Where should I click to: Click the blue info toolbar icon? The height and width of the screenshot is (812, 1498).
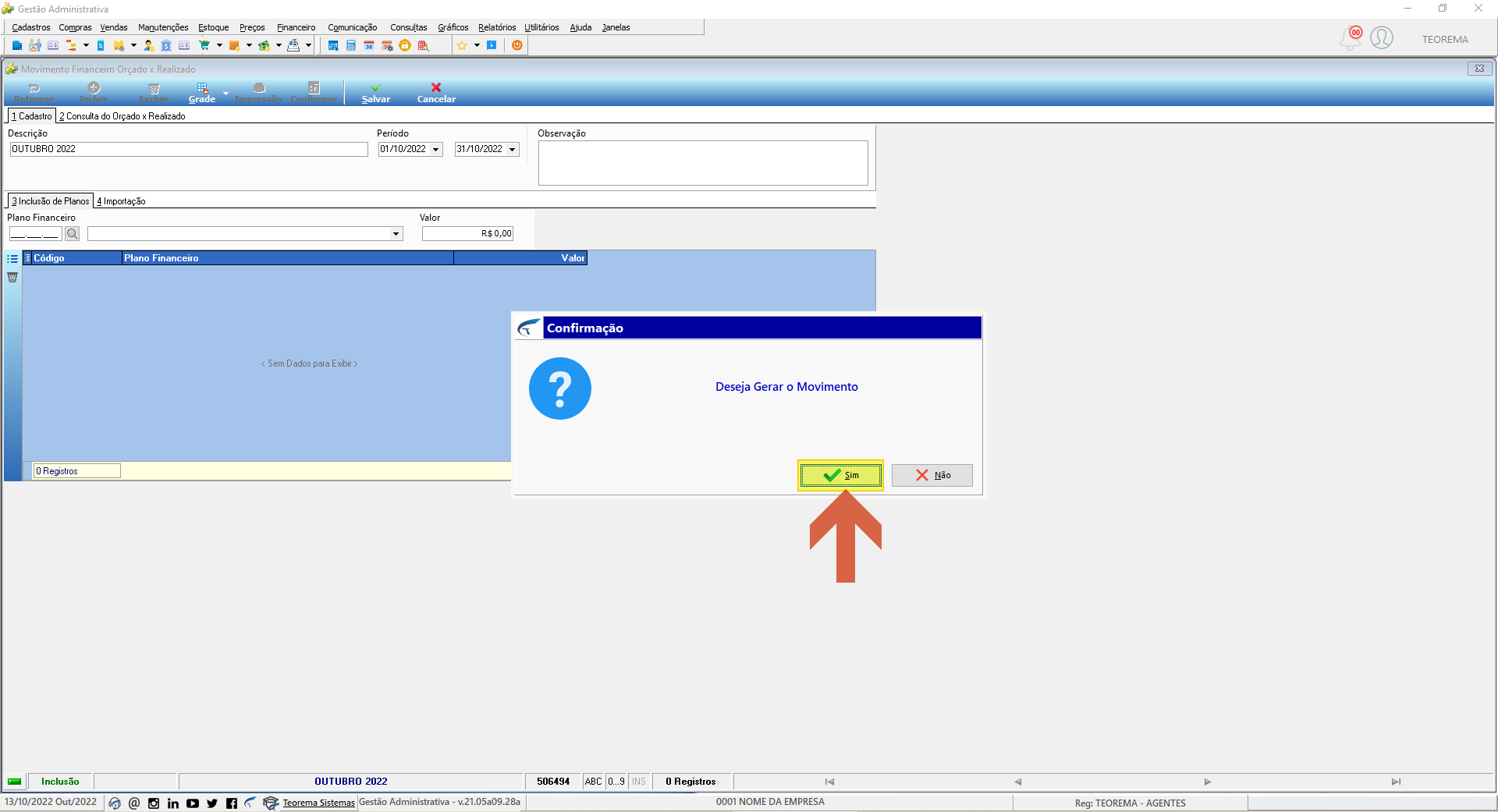pos(492,45)
